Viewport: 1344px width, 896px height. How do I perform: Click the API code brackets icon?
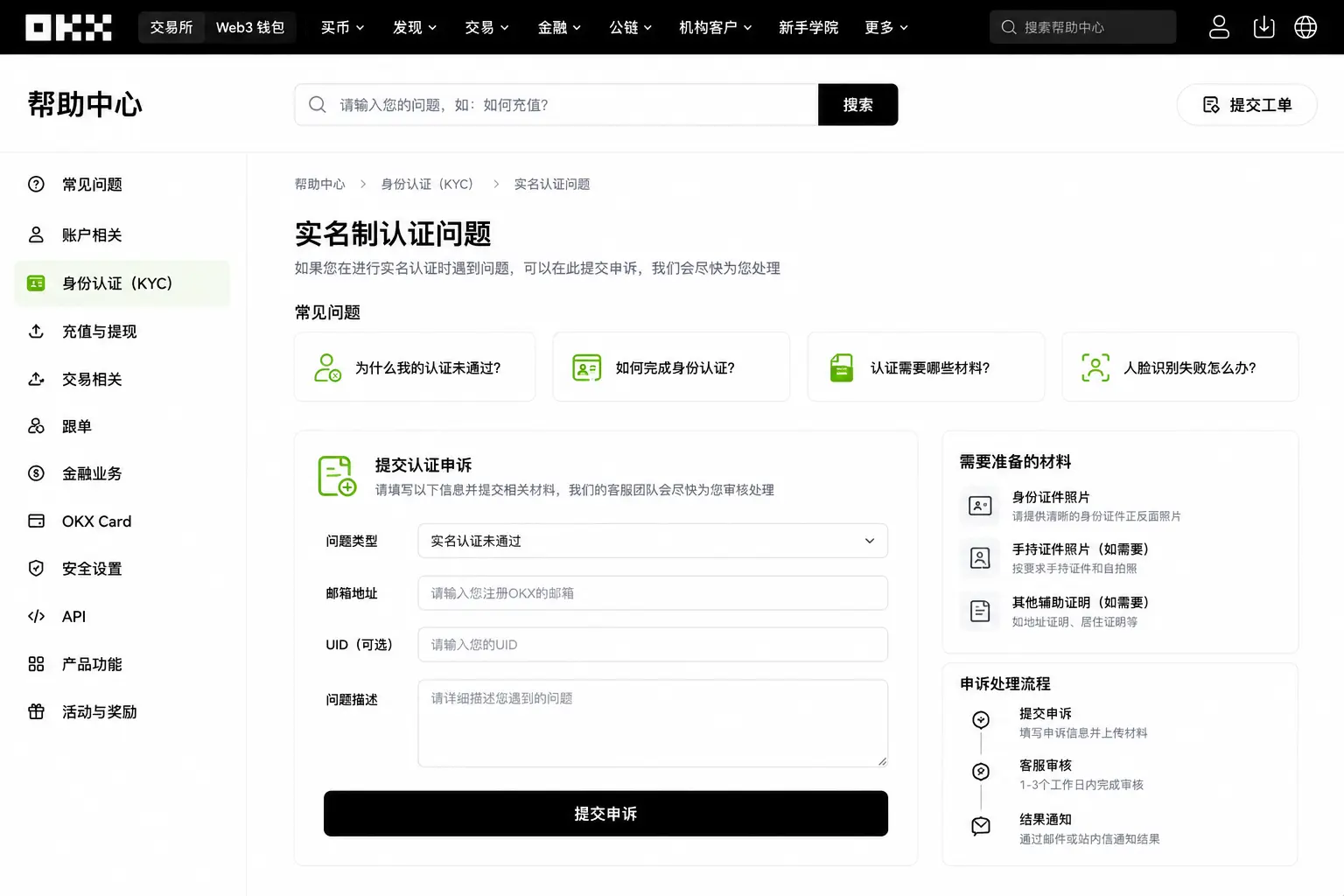[x=36, y=616]
